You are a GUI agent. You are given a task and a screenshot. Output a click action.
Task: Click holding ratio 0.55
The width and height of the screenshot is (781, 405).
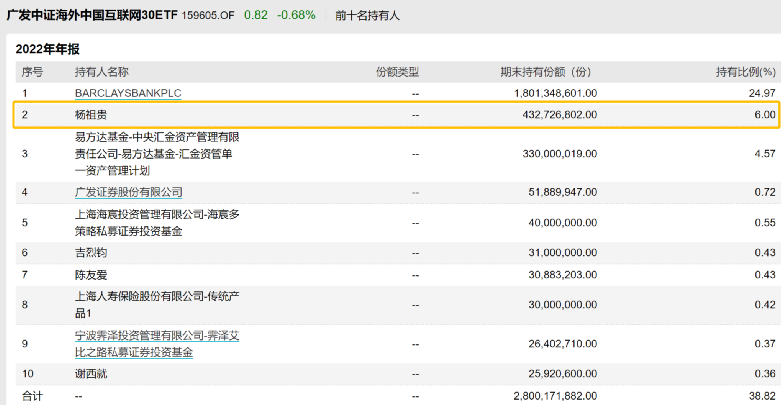[765, 223]
